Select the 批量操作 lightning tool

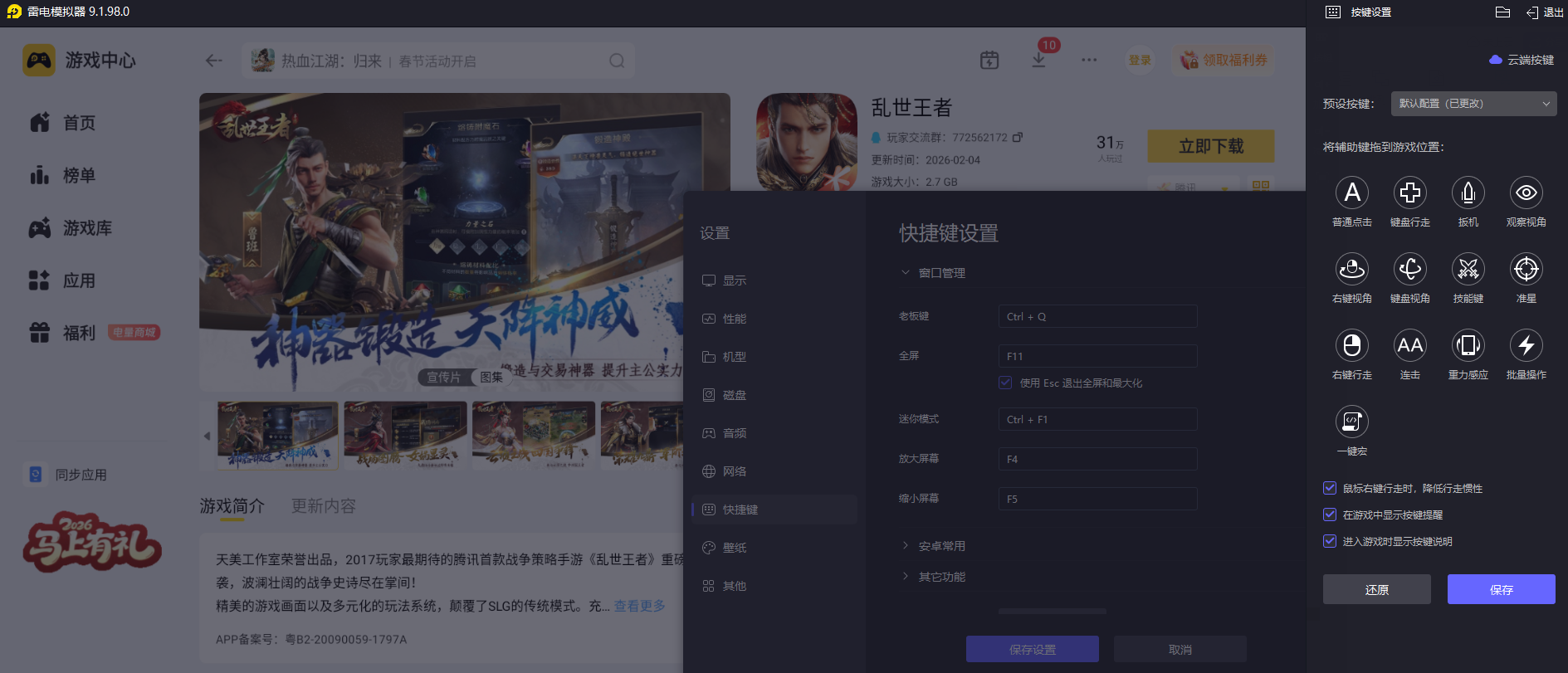pyautogui.click(x=1526, y=345)
